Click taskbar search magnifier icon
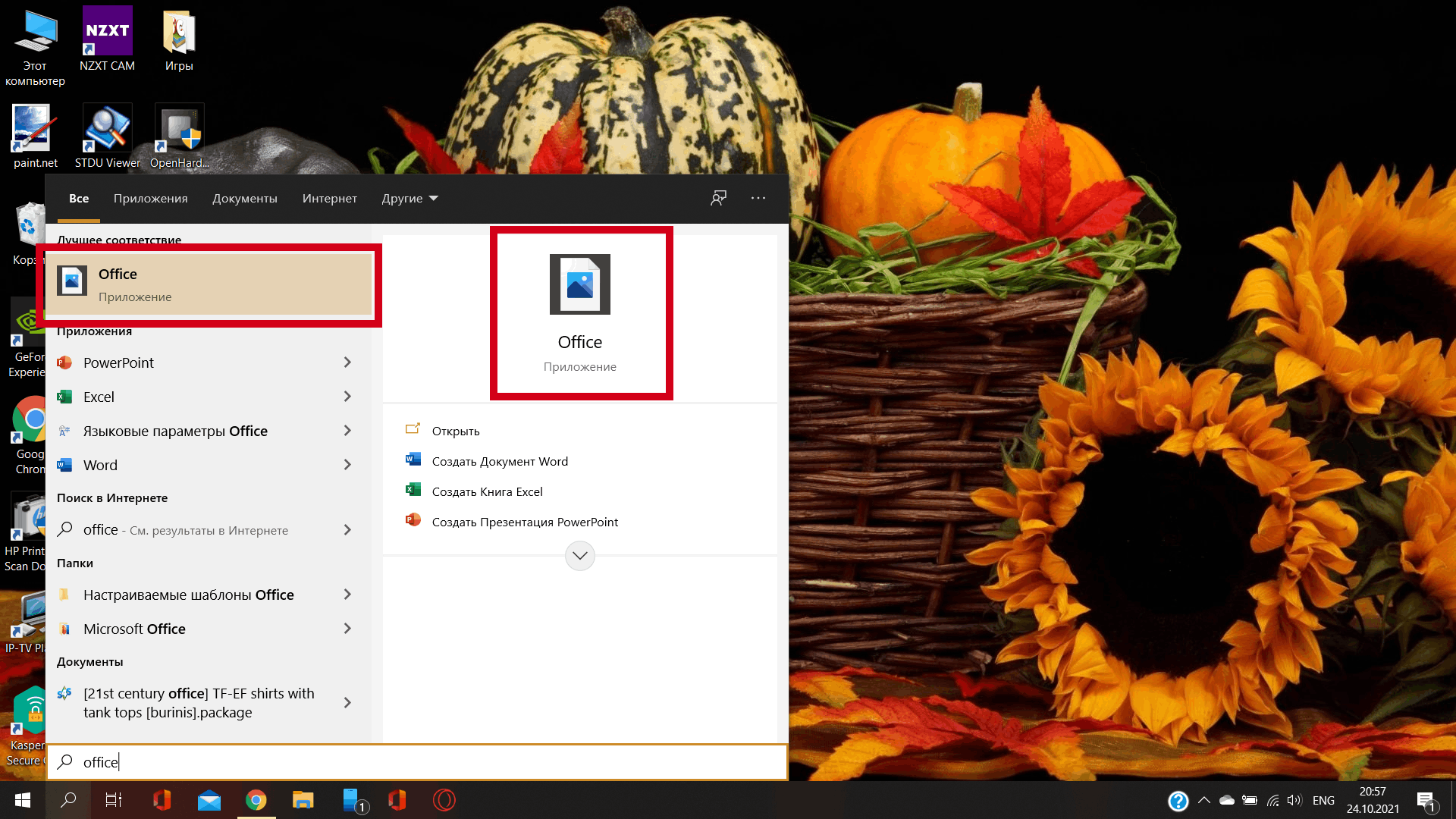The image size is (1456, 819). pos(68,800)
